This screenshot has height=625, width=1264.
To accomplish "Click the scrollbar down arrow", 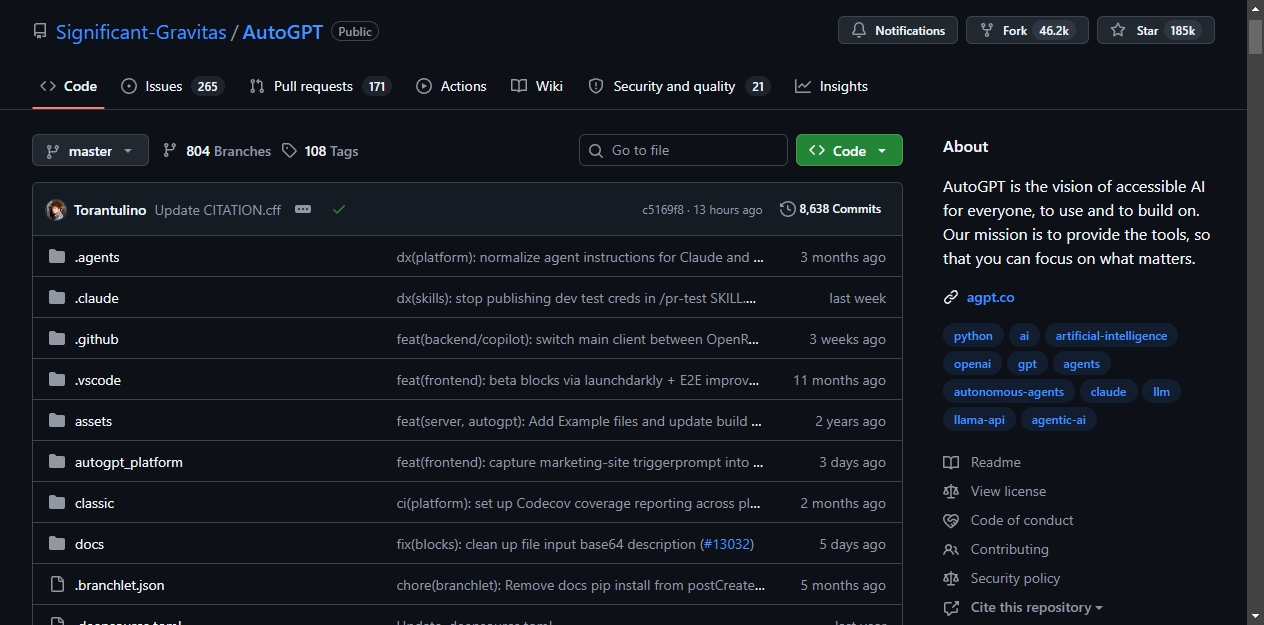I will click(x=1255, y=615).
